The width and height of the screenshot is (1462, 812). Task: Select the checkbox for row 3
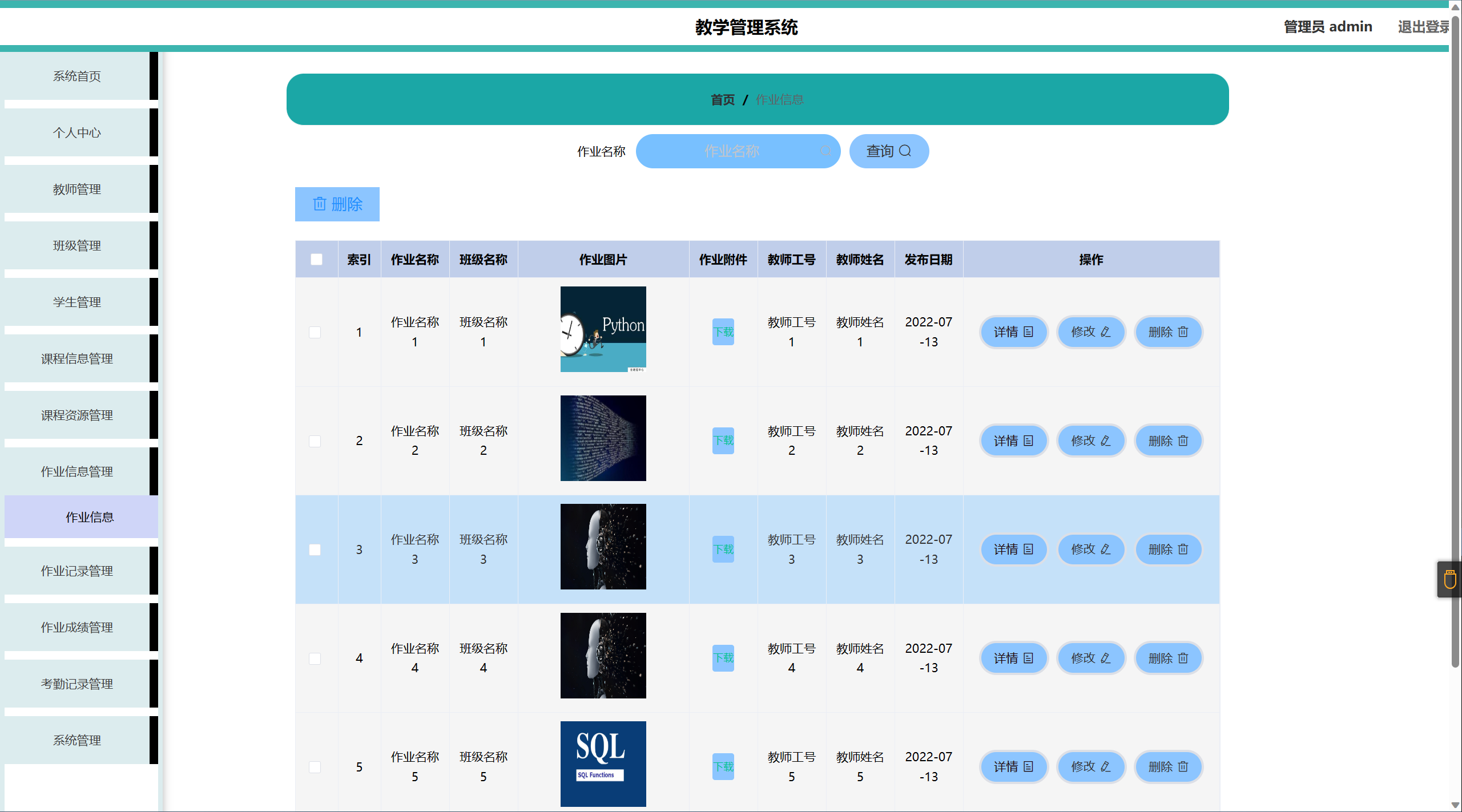tap(315, 550)
